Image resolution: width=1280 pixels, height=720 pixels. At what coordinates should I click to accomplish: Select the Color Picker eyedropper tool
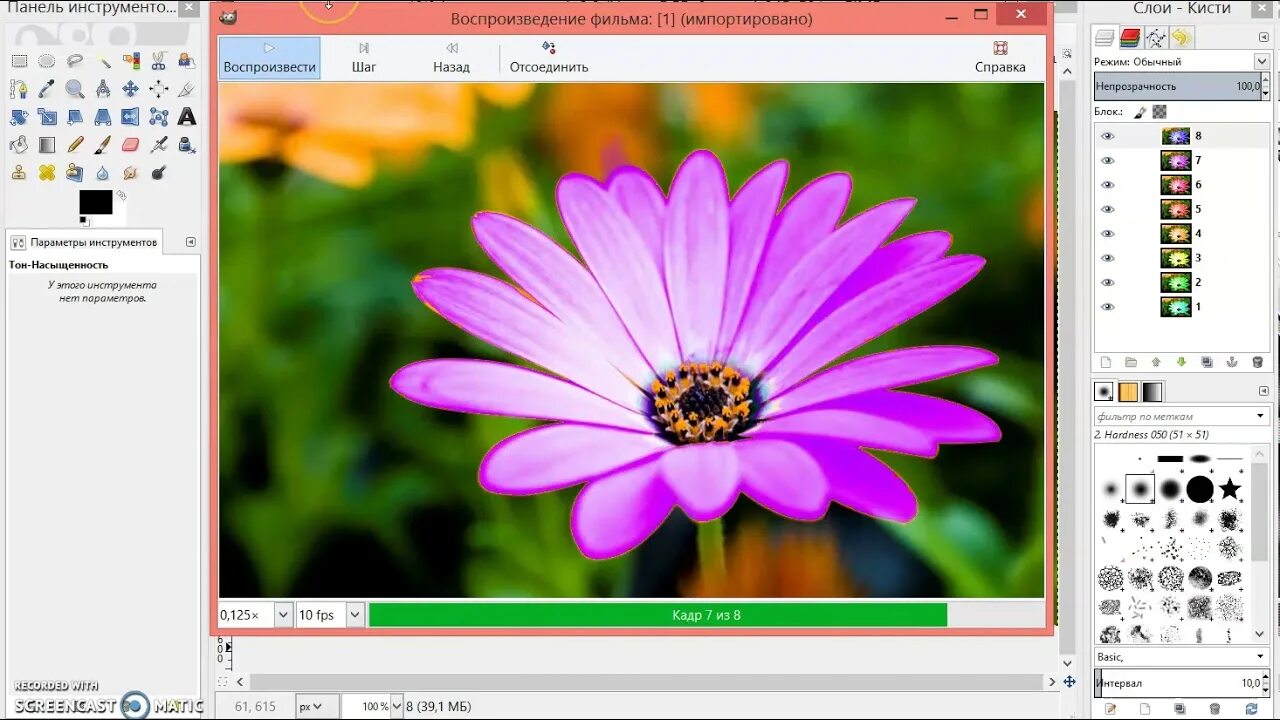click(46, 89)
